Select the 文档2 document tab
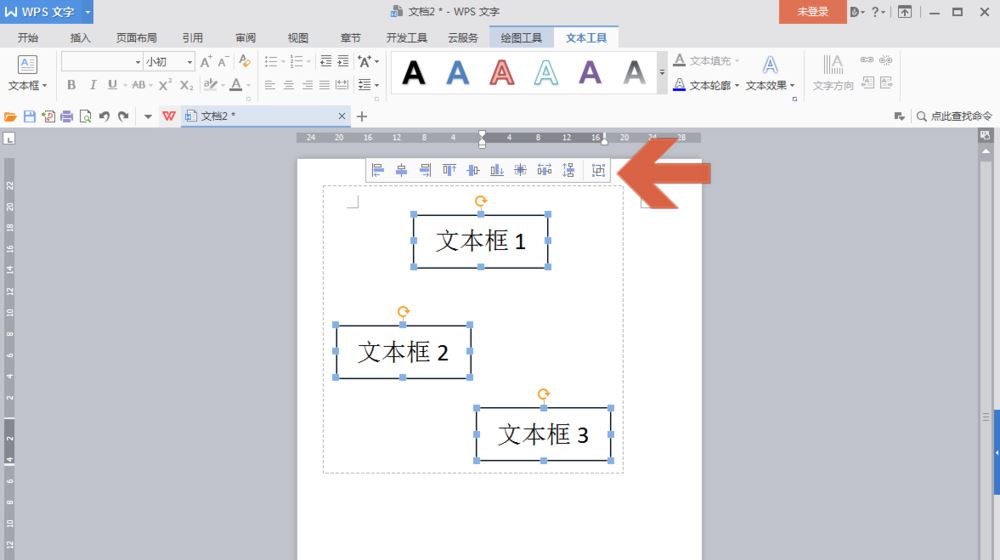1000x560 pixels. (265, 116)
